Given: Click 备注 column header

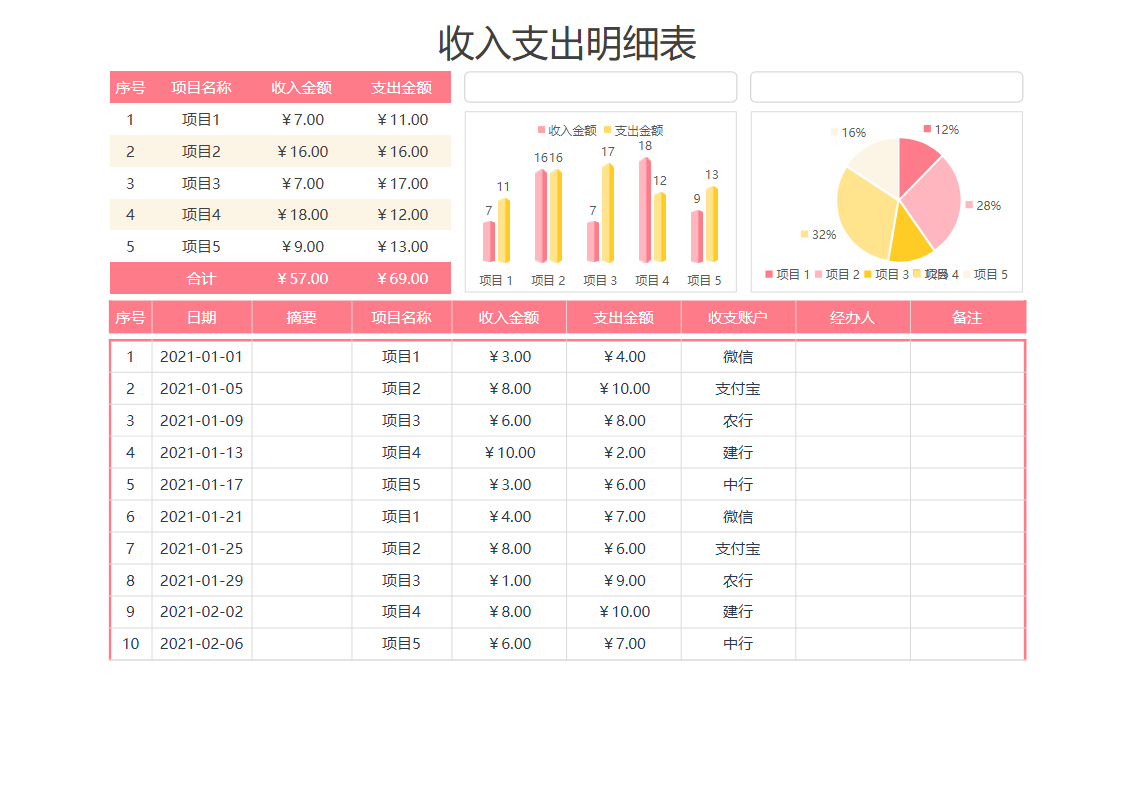Looking at the screenshot, I should [968, 318].
